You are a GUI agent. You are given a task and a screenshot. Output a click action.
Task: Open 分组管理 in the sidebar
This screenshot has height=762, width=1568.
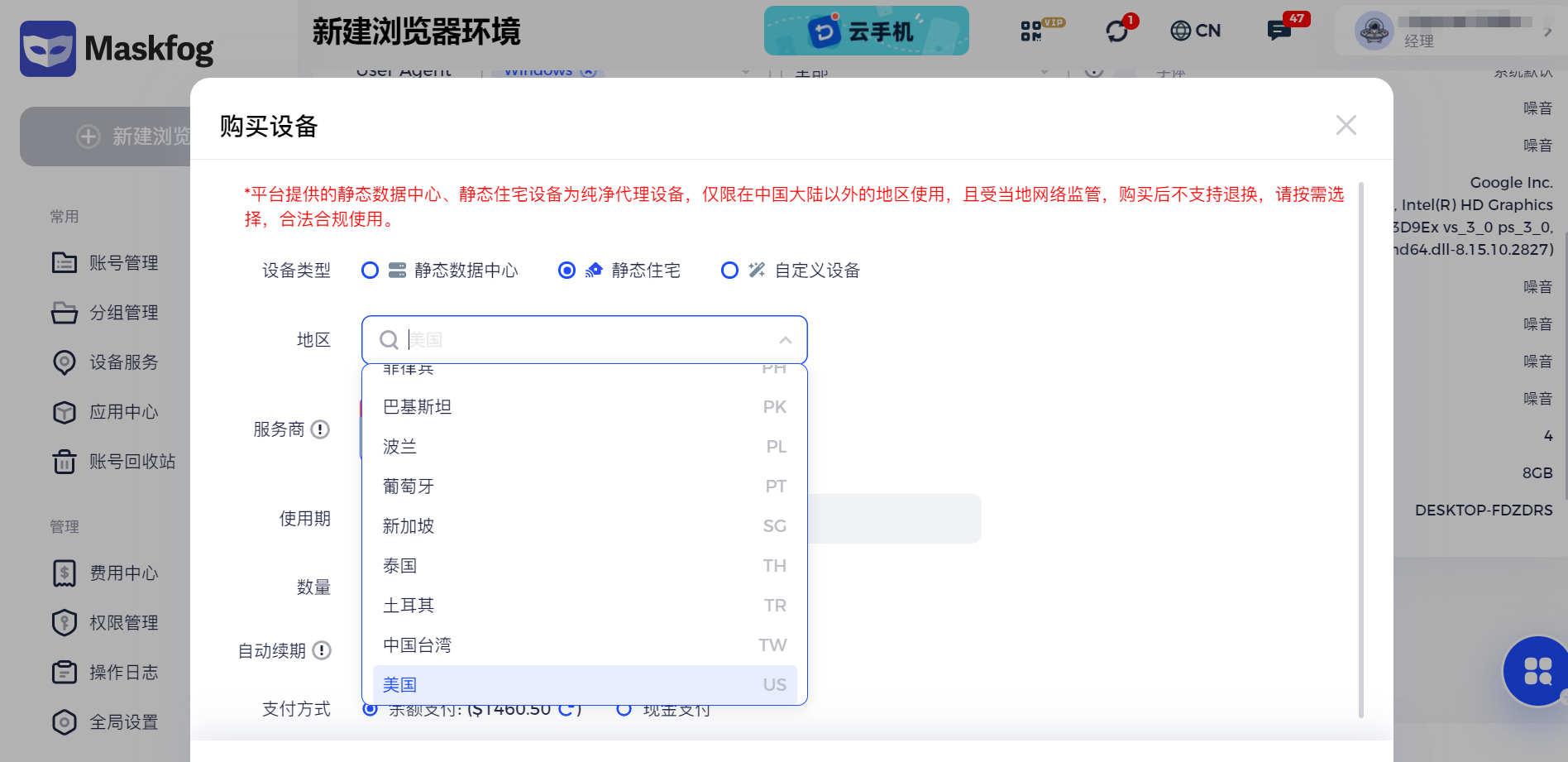pyautogui.click(x=106, y=313)
